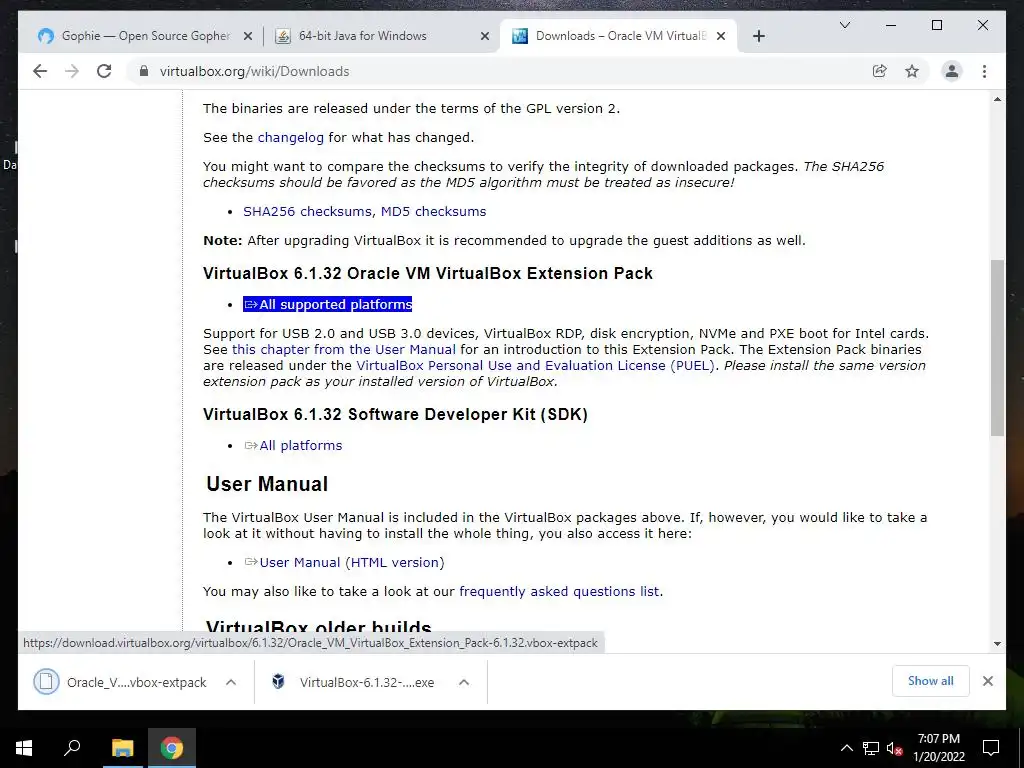Close the 64-bit Java for Windows tab
This screenshot has width=1024, height=768.
[485, 36]
